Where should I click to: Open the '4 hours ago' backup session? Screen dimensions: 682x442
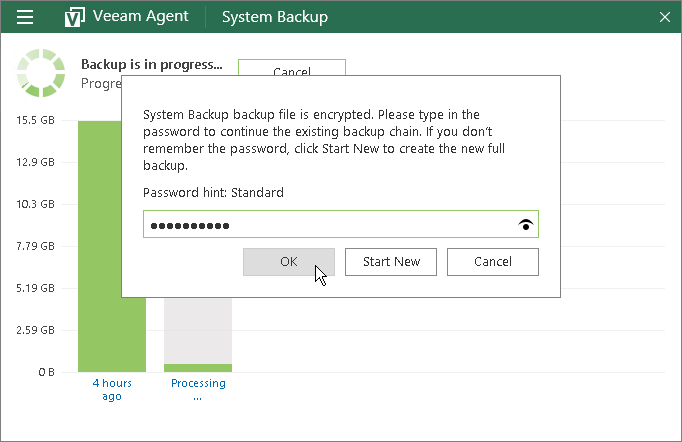coord(111,390)
